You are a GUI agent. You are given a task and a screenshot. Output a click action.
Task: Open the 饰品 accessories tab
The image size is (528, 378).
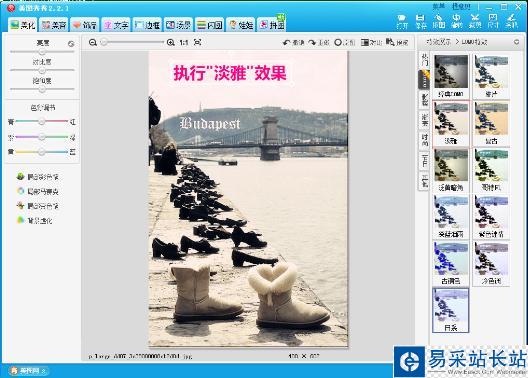(85, 25)
